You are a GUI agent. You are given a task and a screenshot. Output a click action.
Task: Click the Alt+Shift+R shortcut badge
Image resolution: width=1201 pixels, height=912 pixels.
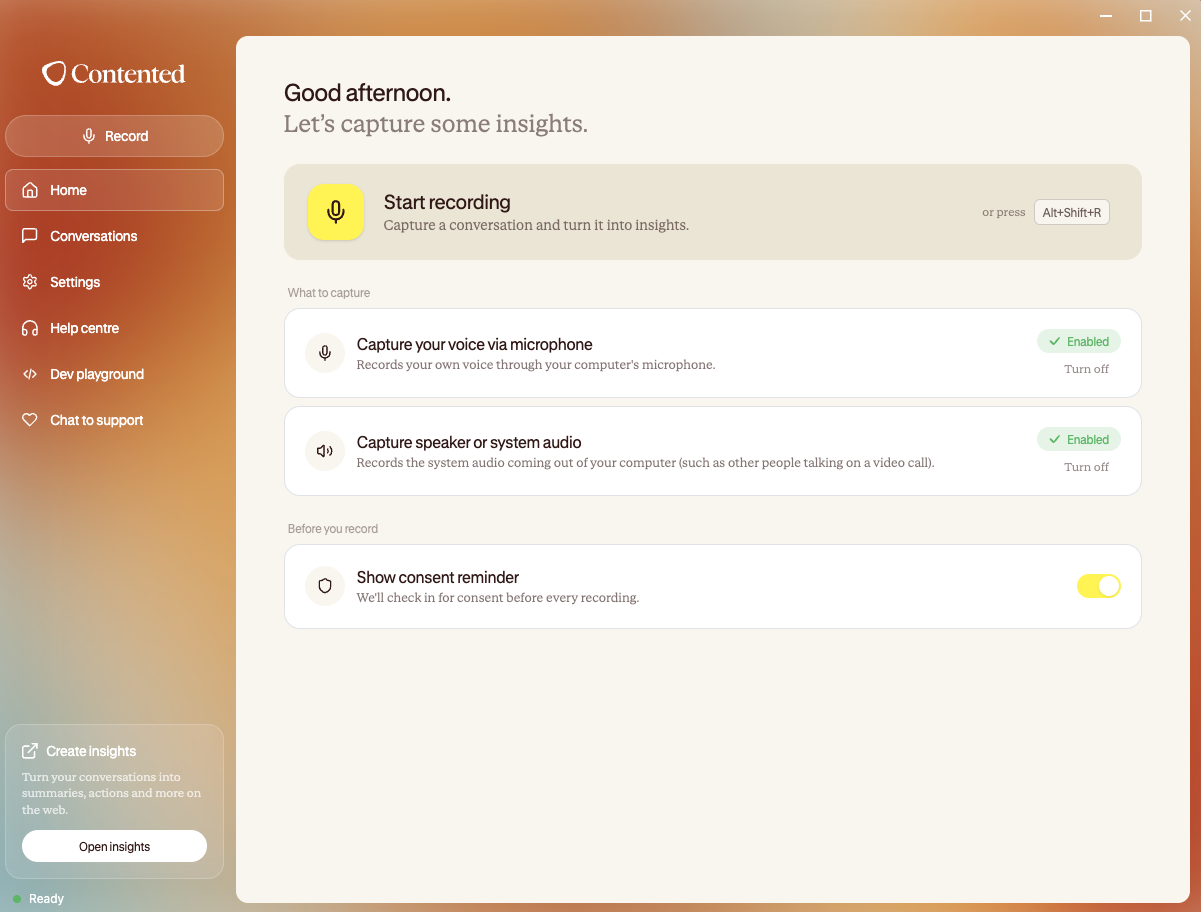[1071, 212]
